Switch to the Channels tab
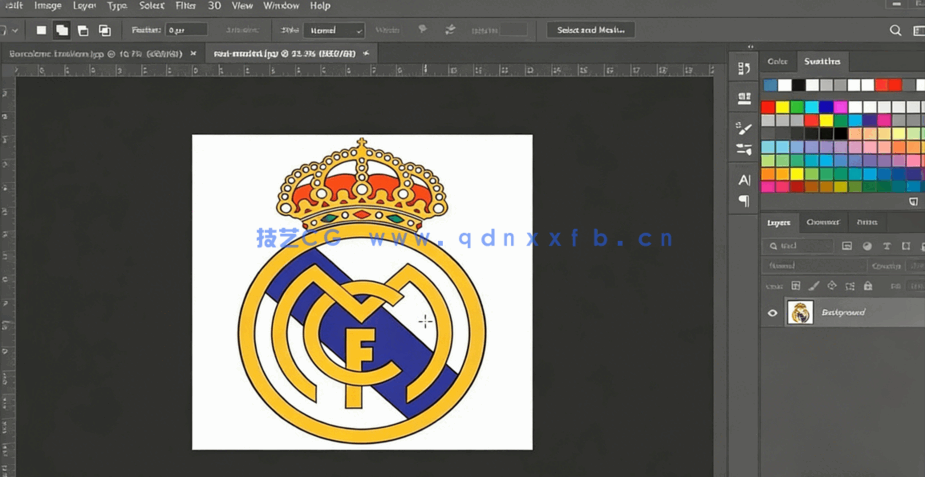 822,222
